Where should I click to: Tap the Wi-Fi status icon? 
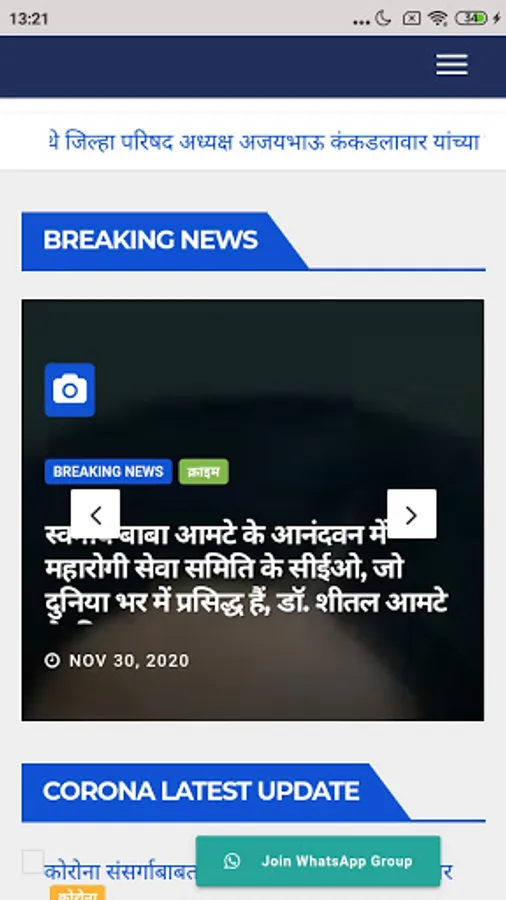coord(438,18)
